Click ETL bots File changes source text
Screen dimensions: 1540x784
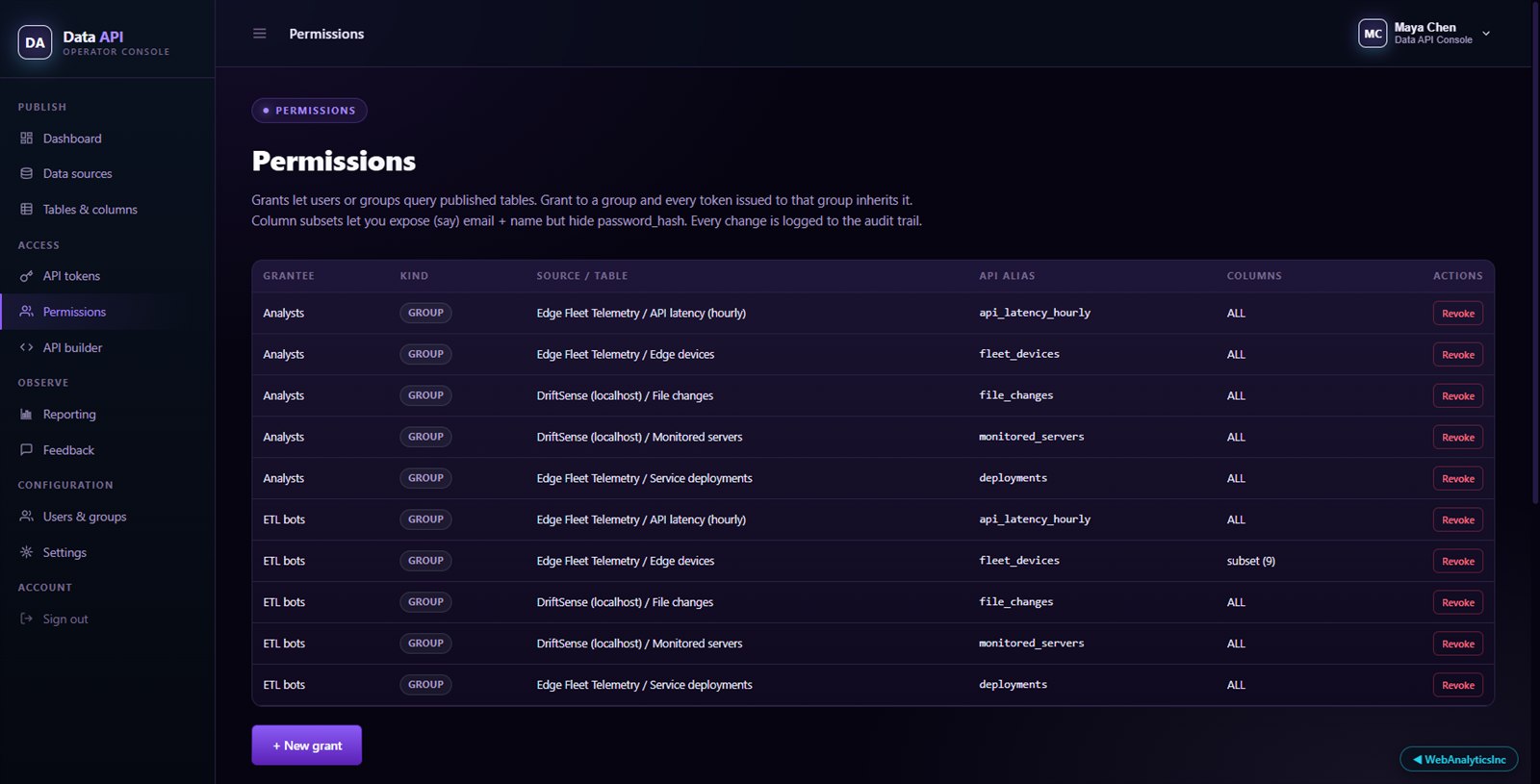point(625,602)
